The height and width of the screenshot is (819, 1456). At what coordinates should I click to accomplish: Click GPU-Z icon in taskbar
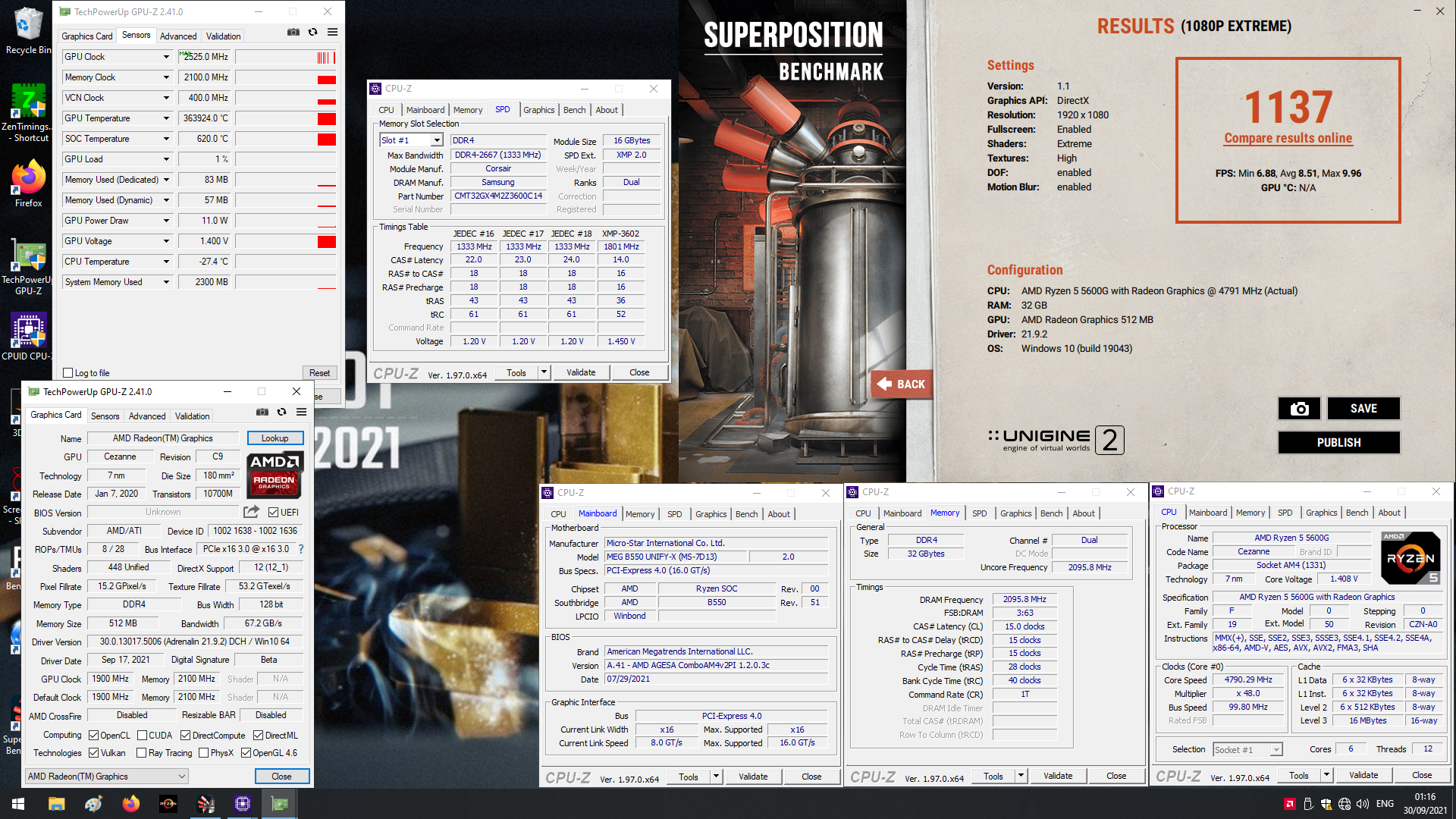click(x=280, y=804)
